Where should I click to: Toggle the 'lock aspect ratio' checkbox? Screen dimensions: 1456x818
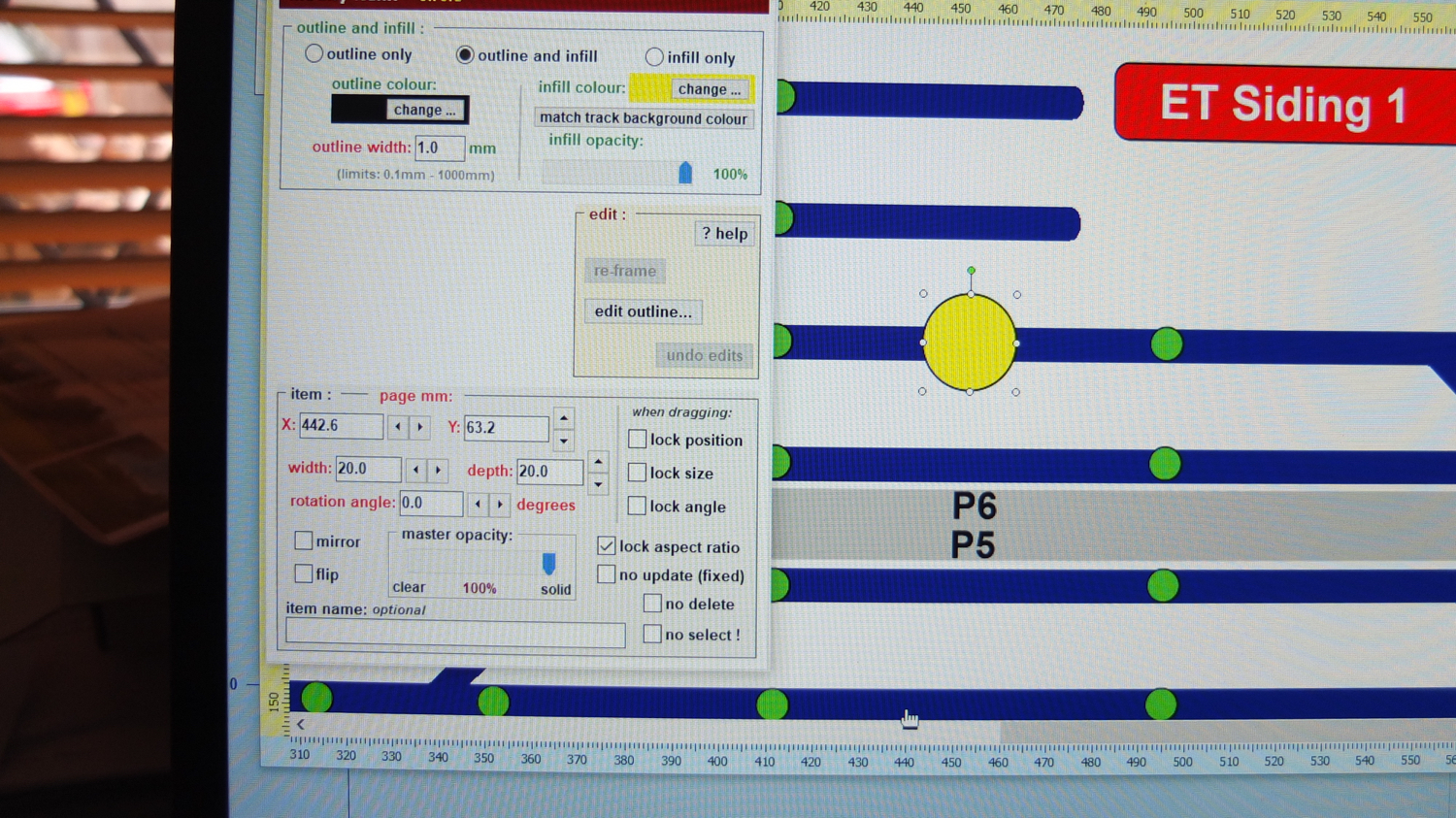(607, 546)
